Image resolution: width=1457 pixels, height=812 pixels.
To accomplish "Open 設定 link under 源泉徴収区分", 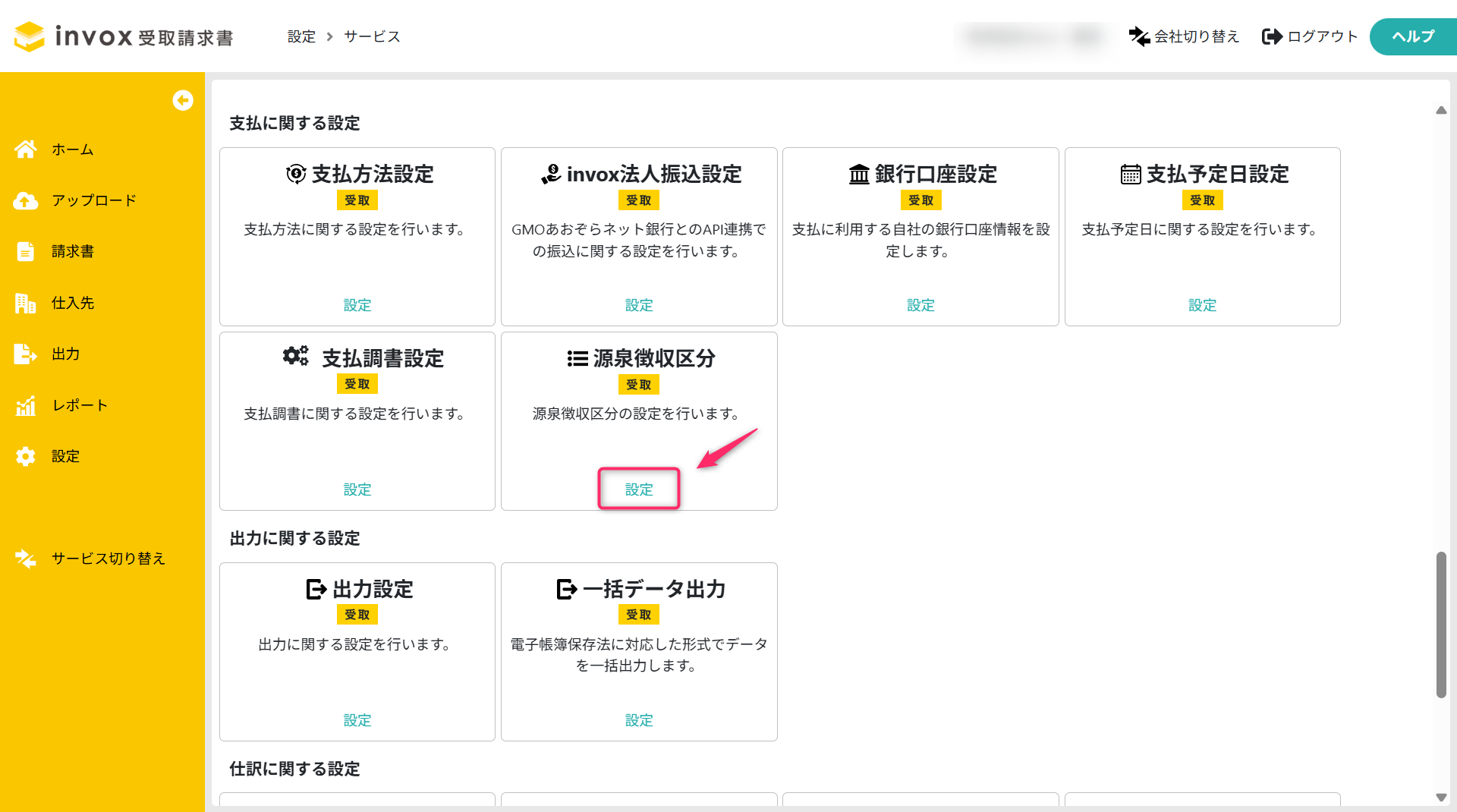I will tap(639, 489).
